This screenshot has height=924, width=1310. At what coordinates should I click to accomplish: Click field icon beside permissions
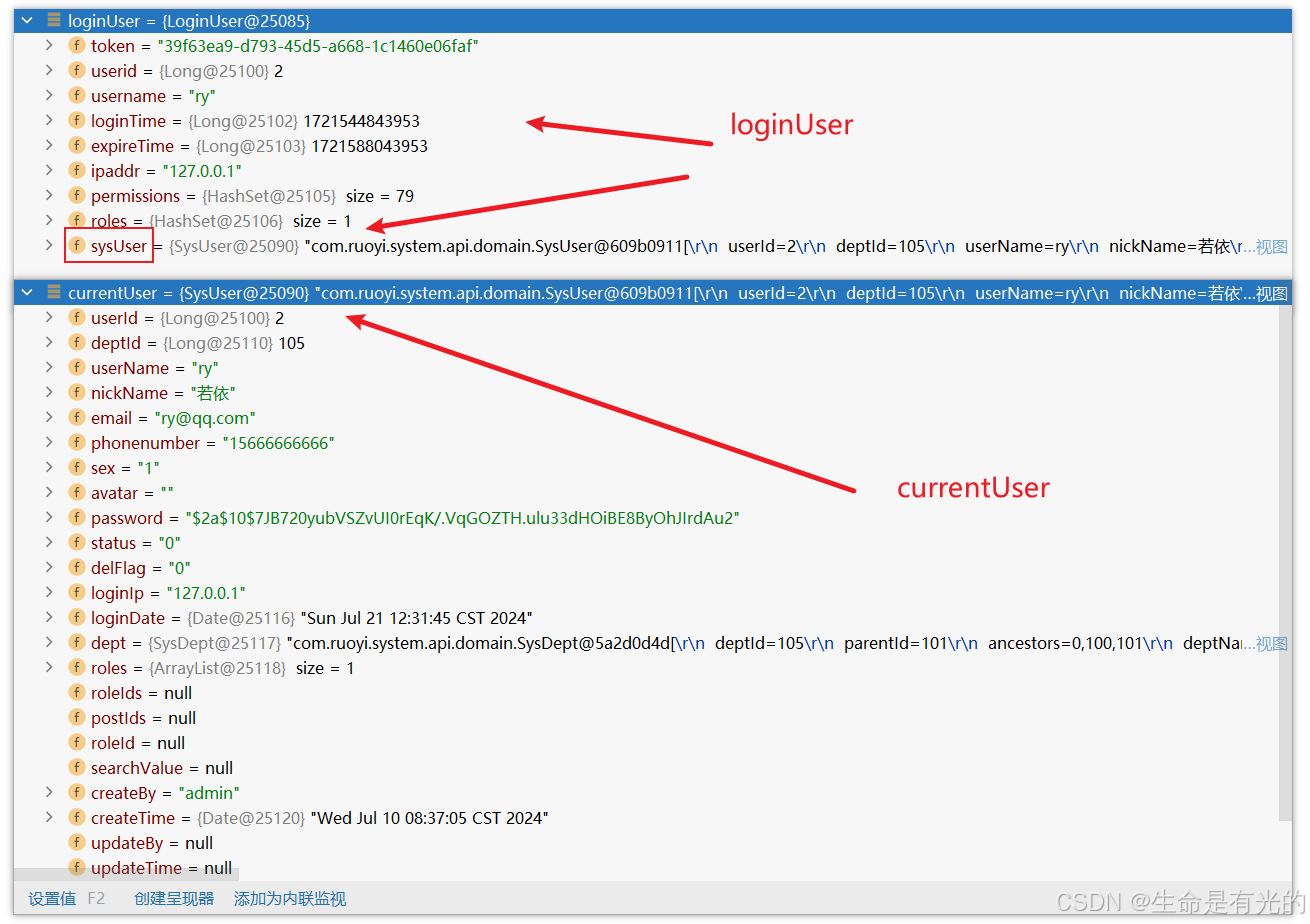pyautogui.click(x=77, y=195)
